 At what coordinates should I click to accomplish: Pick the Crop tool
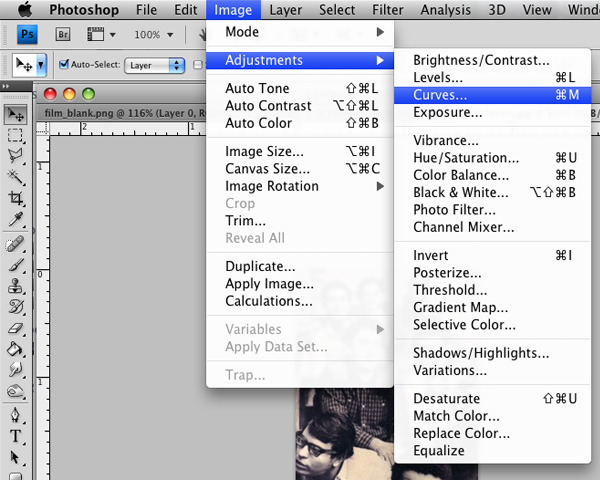[16, 198]
